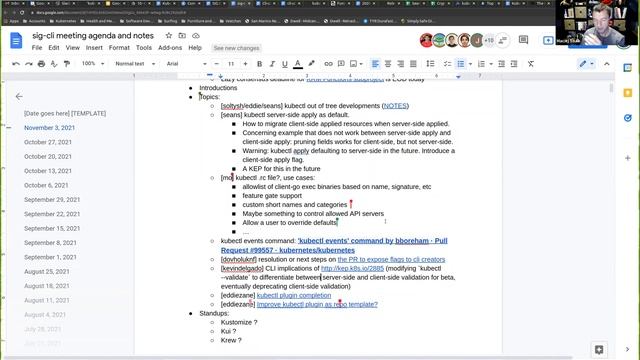Jump to November 3, 2021 in the outline
Image resolution: width=640 pixels, height=360 pixels.
click(49, 128)
